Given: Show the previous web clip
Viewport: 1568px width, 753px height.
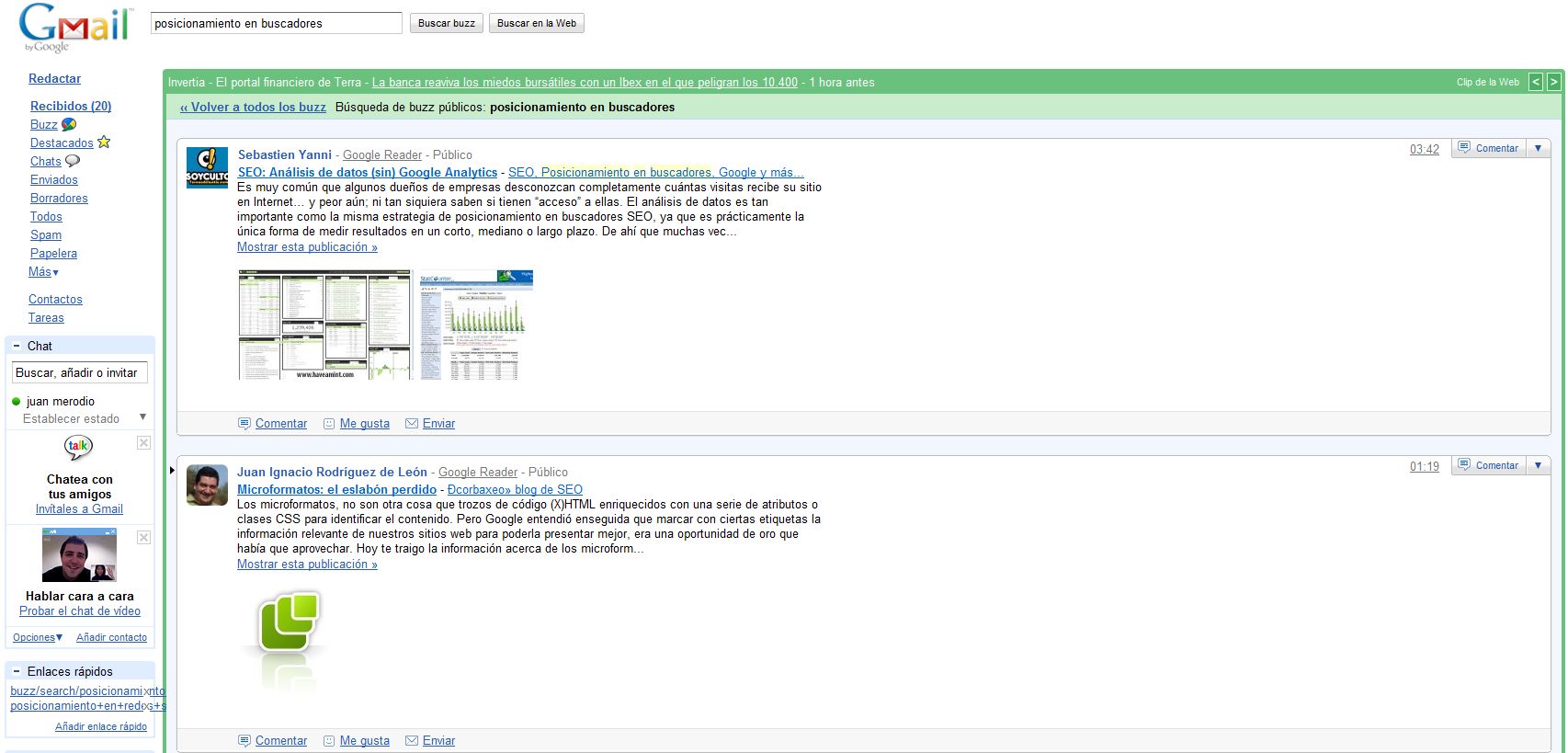Looking at the screenshot, I should pos(1535,82).
